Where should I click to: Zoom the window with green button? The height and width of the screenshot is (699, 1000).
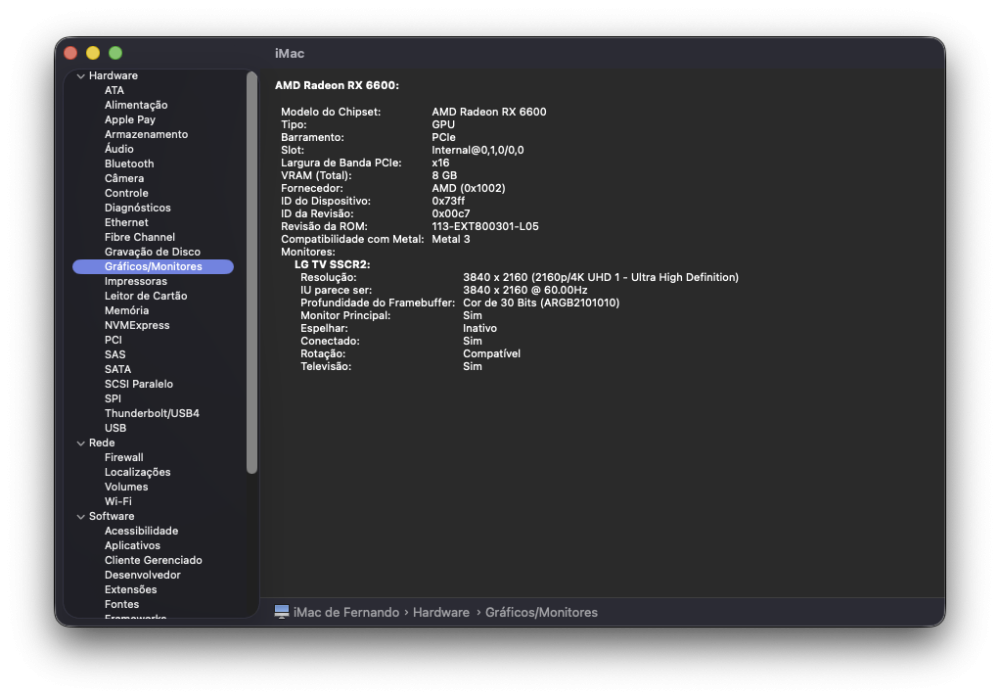[x=115, y=53]
